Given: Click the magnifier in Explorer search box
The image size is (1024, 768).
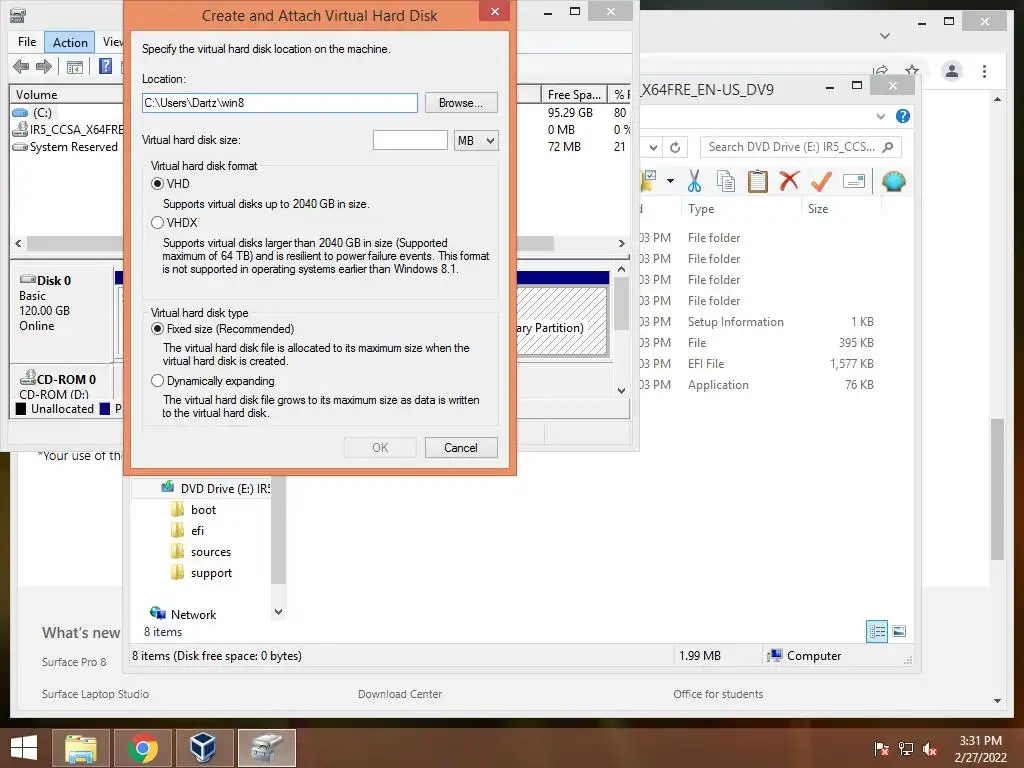Looking at the screenshot, I should coord(888,147).
